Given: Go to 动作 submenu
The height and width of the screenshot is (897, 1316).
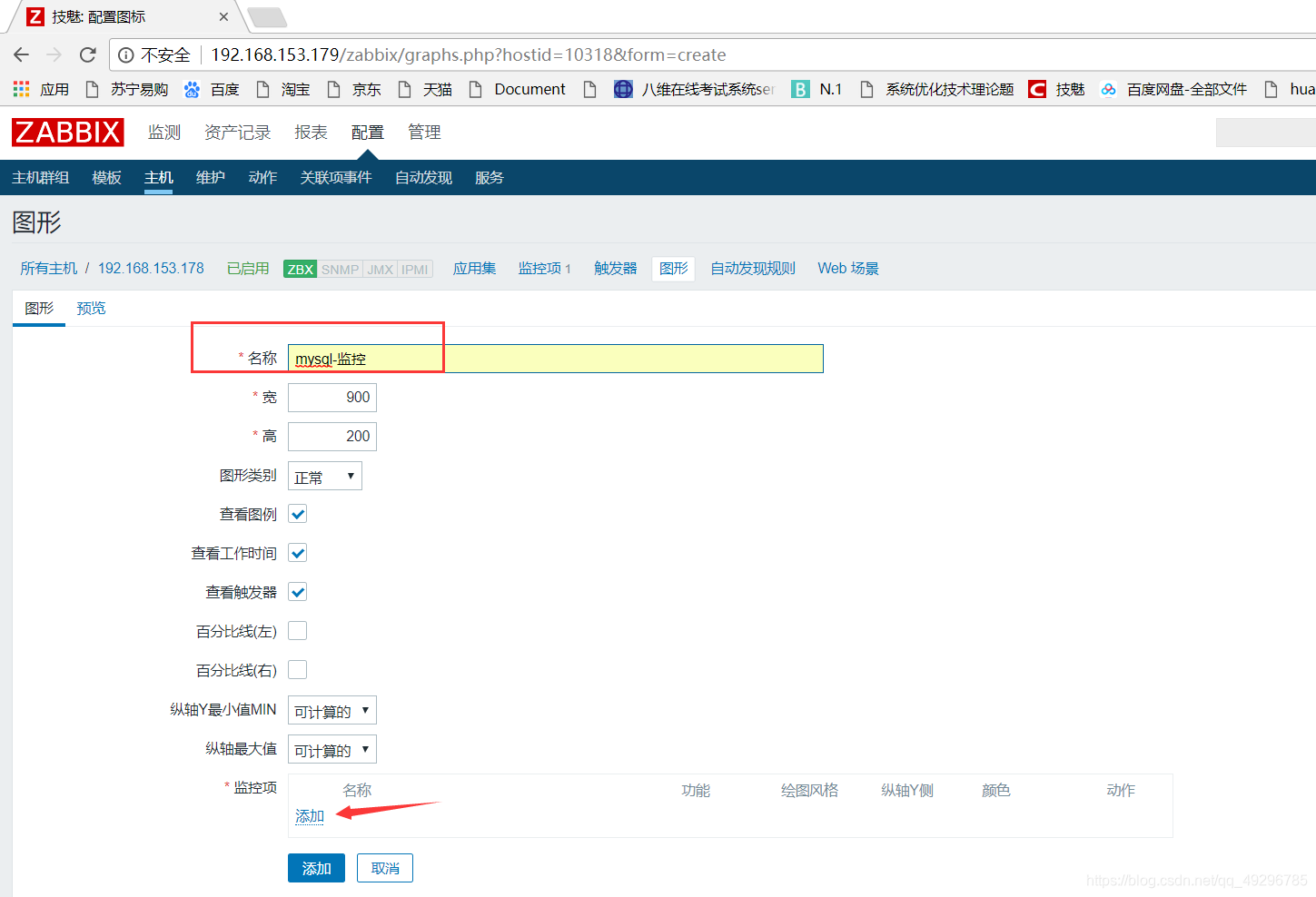Looking at the screenshot, I should point(263,178).
